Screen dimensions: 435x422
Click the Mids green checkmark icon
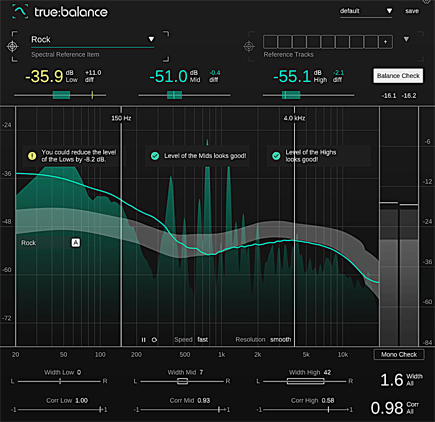click(x=155, y=156)
